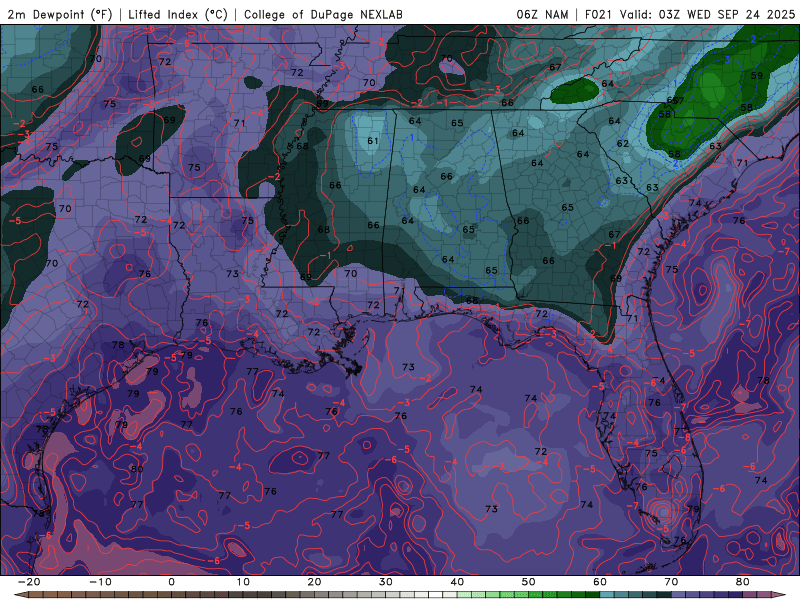800x600 pixels.
Task: Click the 30 label on the color scale
Action: click(x=386, y=582)
